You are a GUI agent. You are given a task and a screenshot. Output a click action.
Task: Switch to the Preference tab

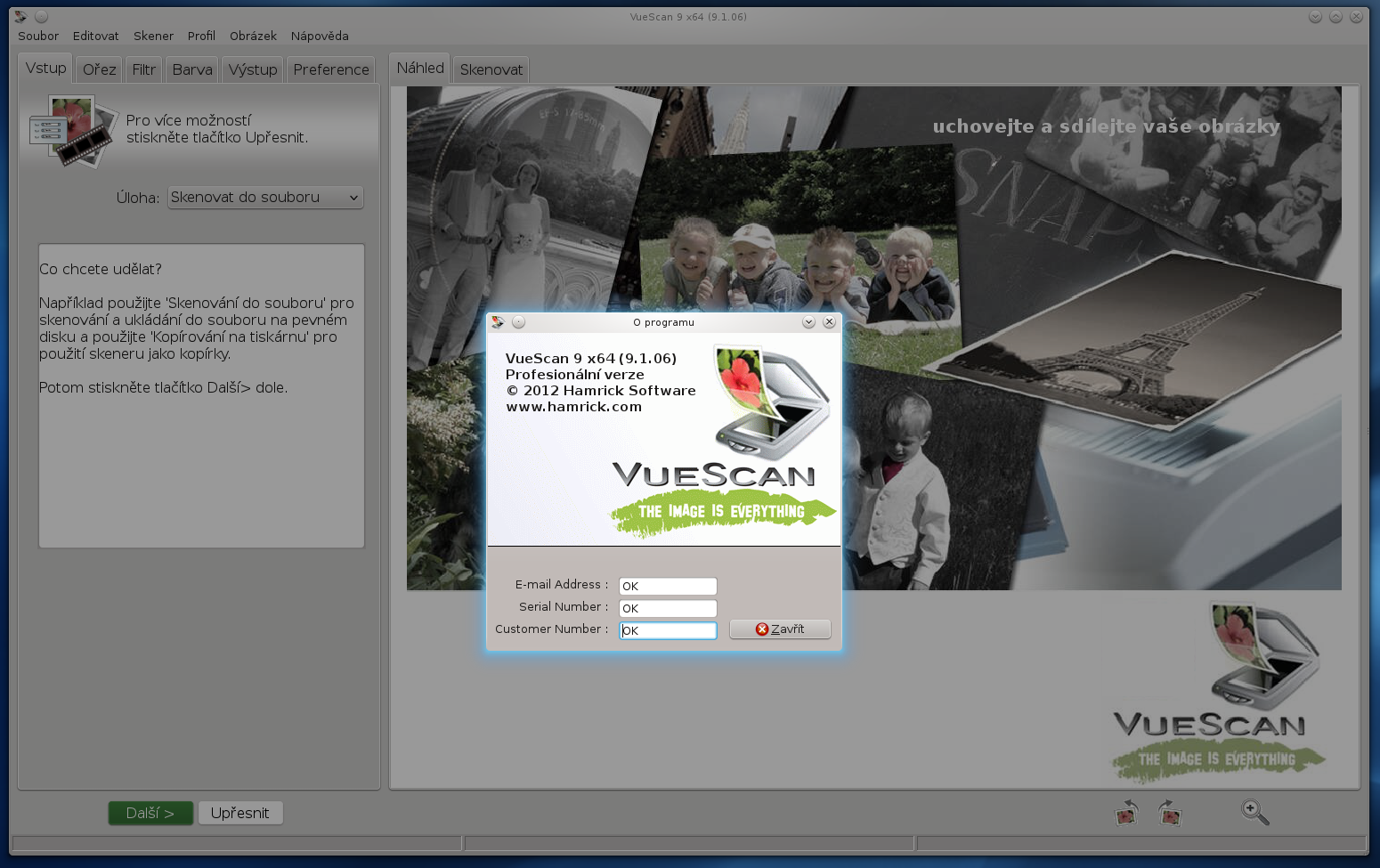(x=331, y=69)
